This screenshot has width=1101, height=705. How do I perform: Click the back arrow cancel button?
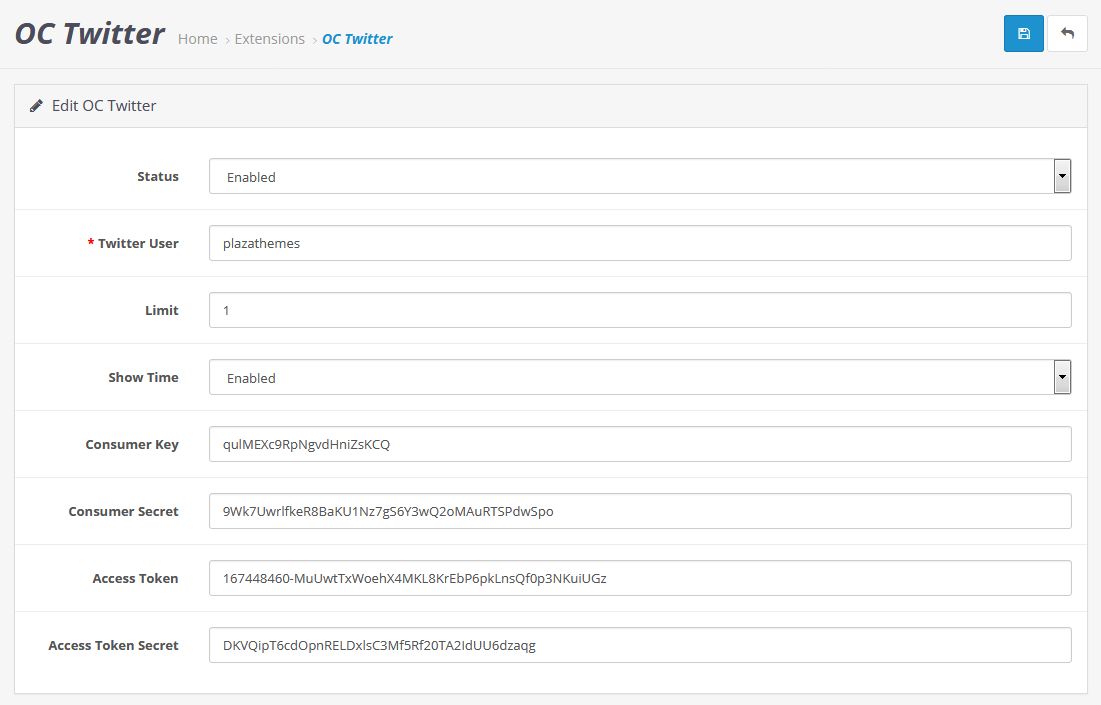point(1067,33)
